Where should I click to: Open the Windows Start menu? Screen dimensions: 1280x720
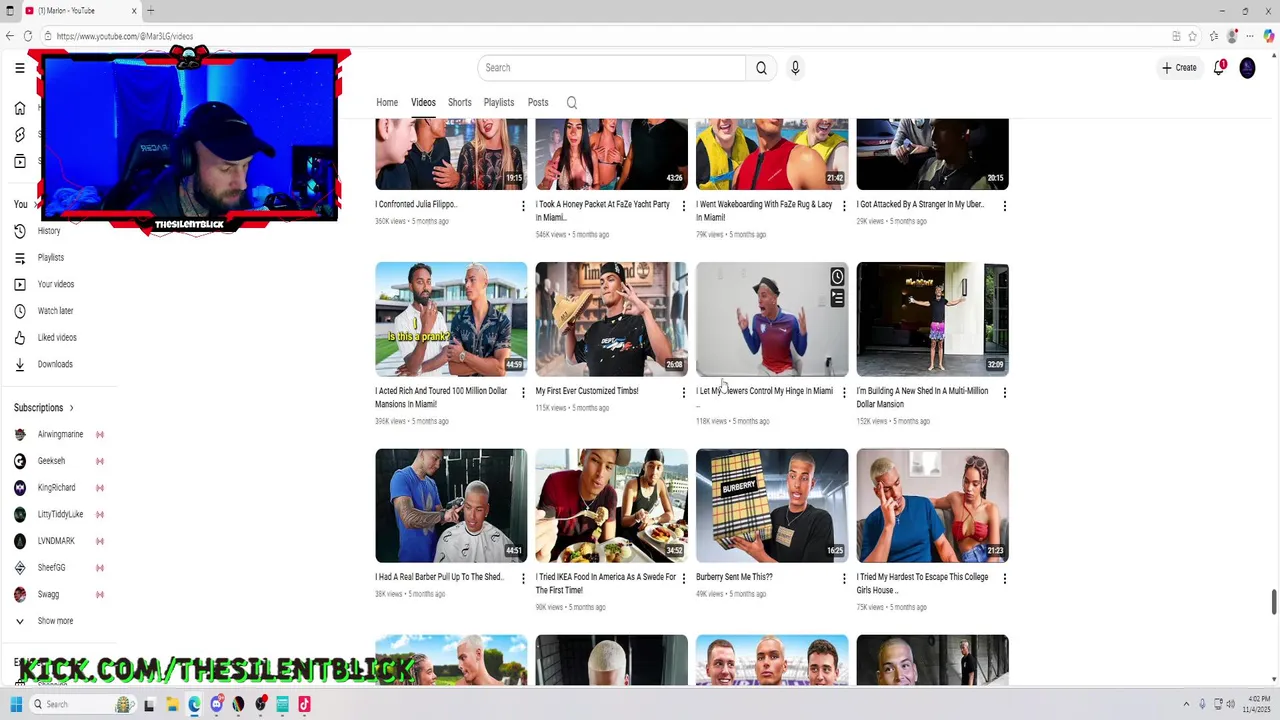click(x=16, y=704)
